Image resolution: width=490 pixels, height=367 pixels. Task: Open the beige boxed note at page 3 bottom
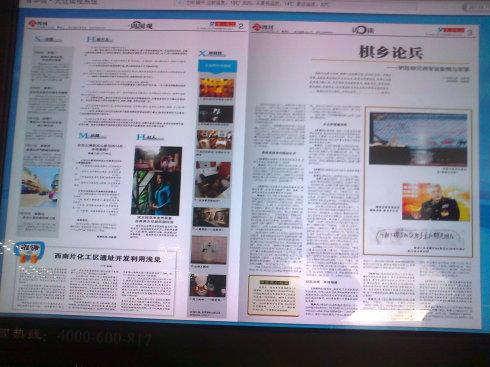coord(274,295)
